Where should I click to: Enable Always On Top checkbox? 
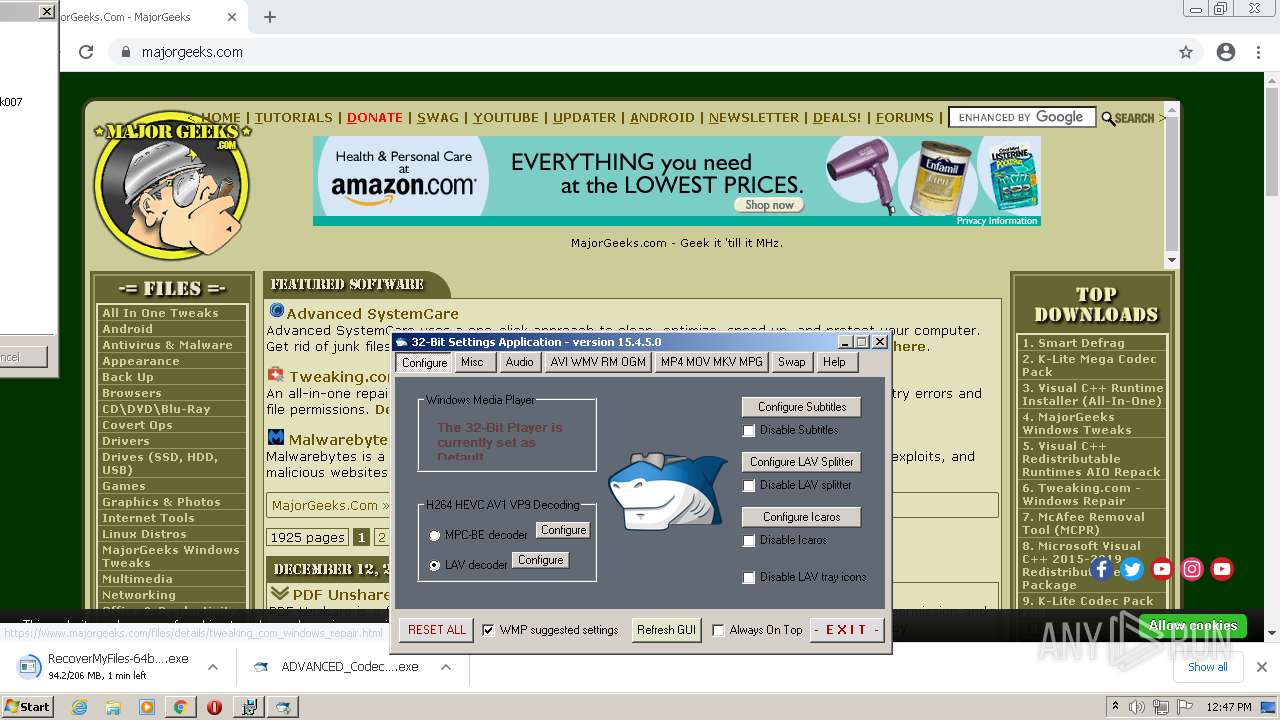click(x=718, y=630)
